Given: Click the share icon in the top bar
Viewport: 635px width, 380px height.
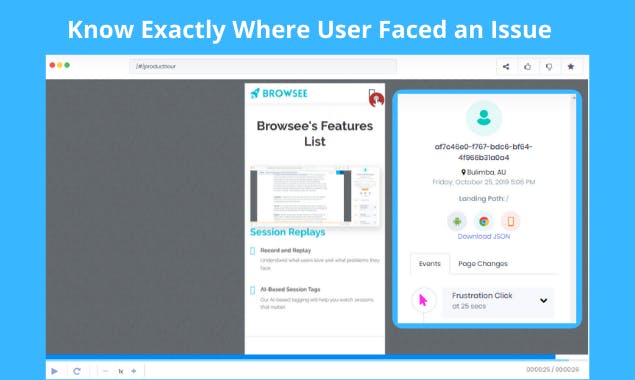Looking at the screenshot, I should tap(506, 67).
